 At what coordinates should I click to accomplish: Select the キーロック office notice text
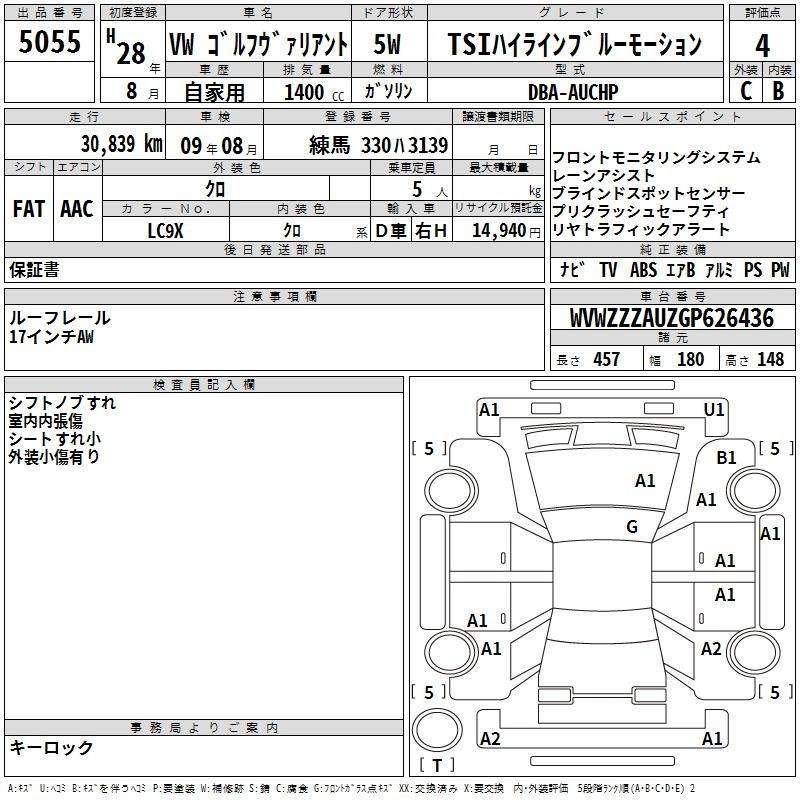pos(52,747)
